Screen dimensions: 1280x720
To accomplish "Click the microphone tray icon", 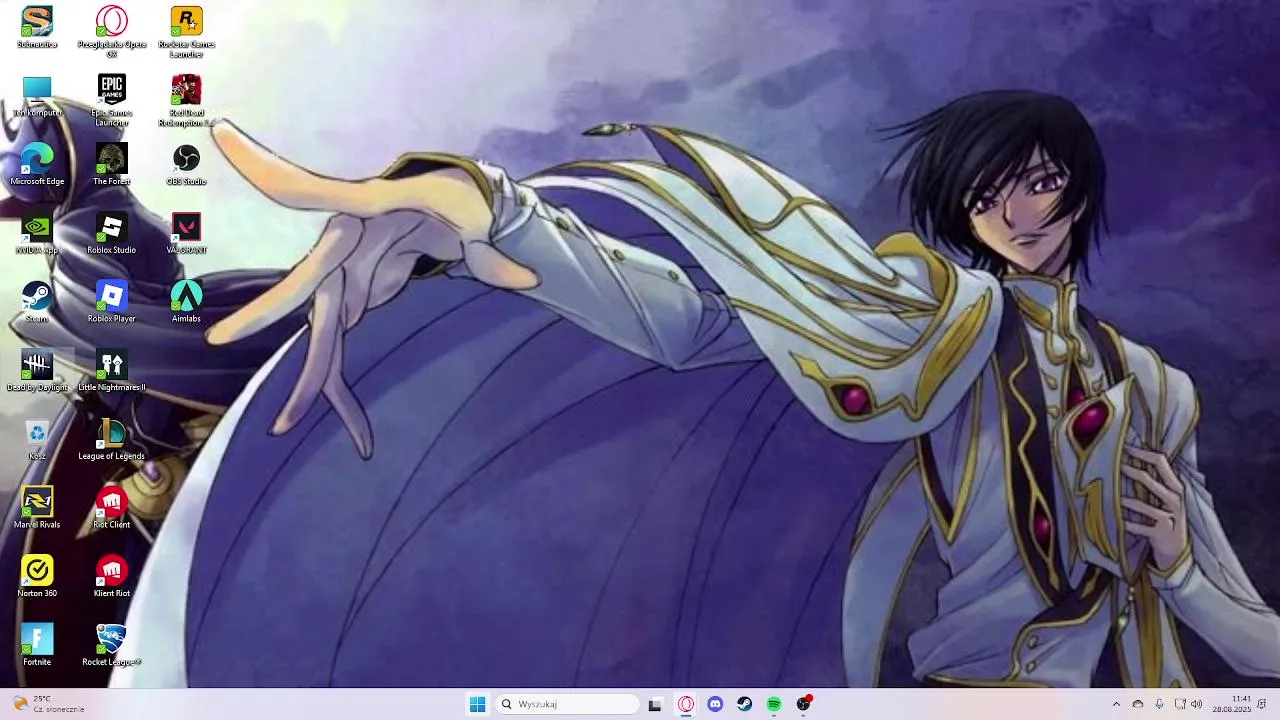I will (1159, 704).
